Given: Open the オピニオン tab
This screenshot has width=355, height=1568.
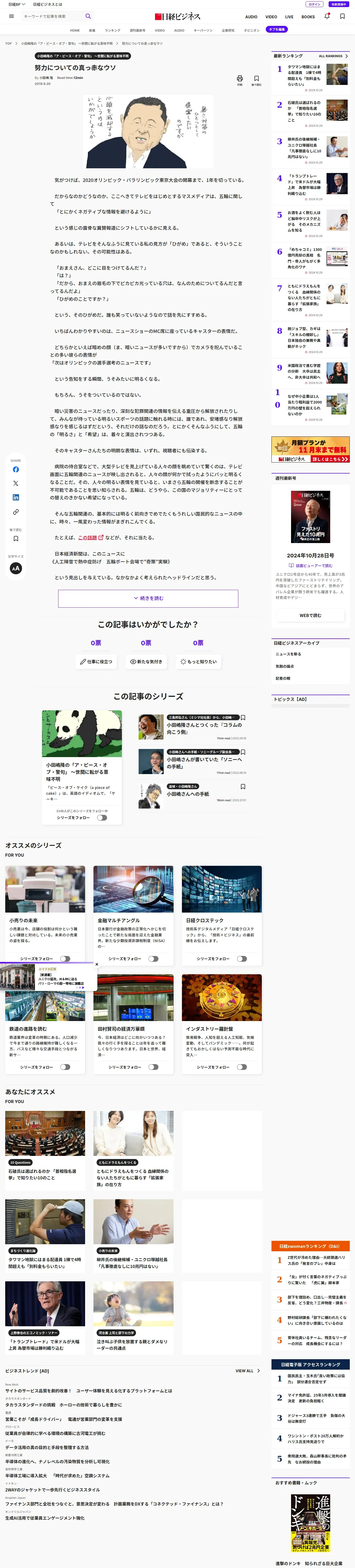Looking at the screenshot, I should pos(252,30).
